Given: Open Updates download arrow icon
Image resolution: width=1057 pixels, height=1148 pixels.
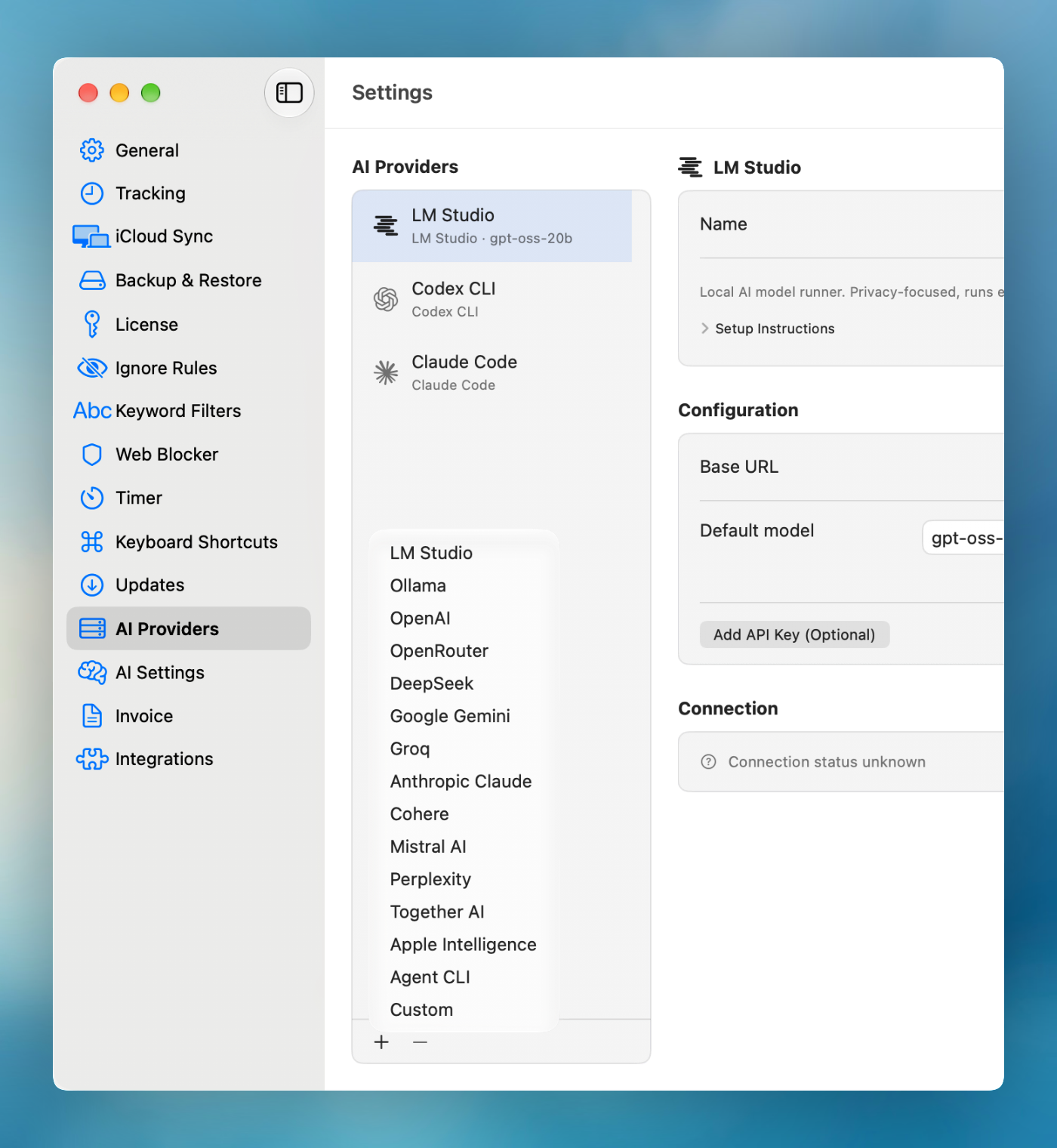Looking at the screenshot, I should [92, 585].
